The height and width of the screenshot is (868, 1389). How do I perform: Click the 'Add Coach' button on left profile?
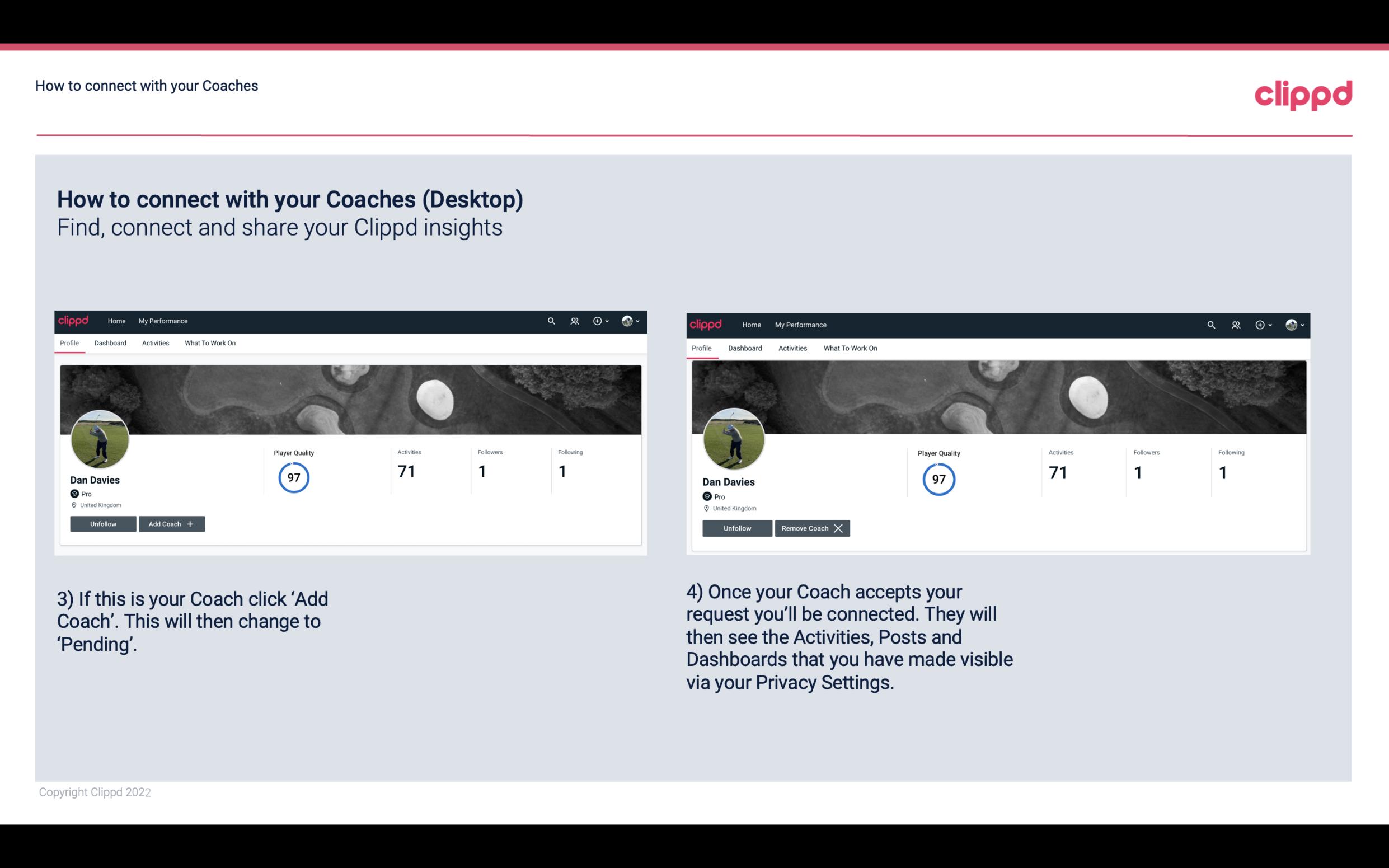[x=170, y=523]
